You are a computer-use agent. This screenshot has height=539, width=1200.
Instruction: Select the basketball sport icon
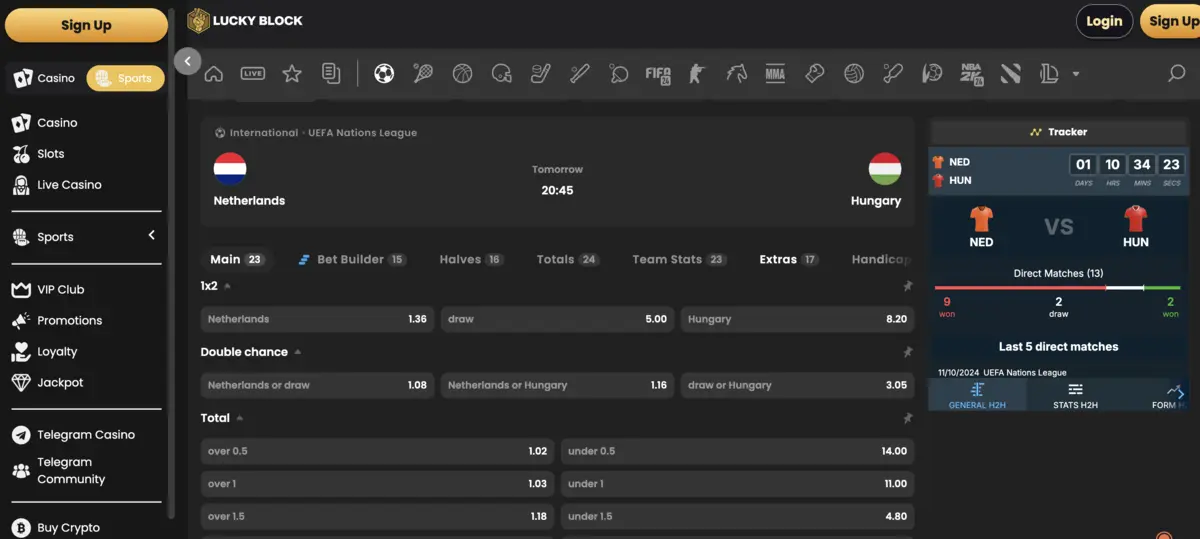click(462, 73)
